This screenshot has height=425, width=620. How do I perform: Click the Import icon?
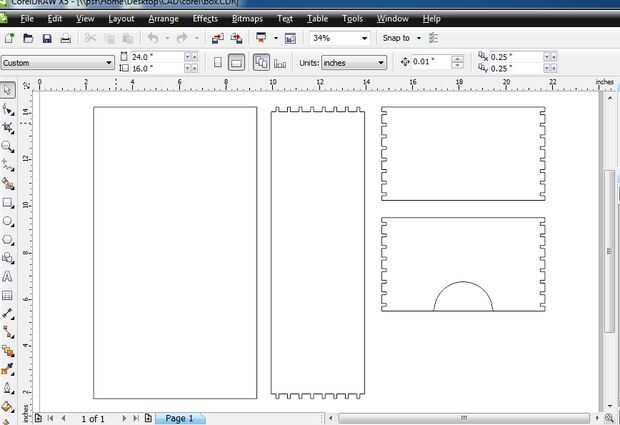218,38
